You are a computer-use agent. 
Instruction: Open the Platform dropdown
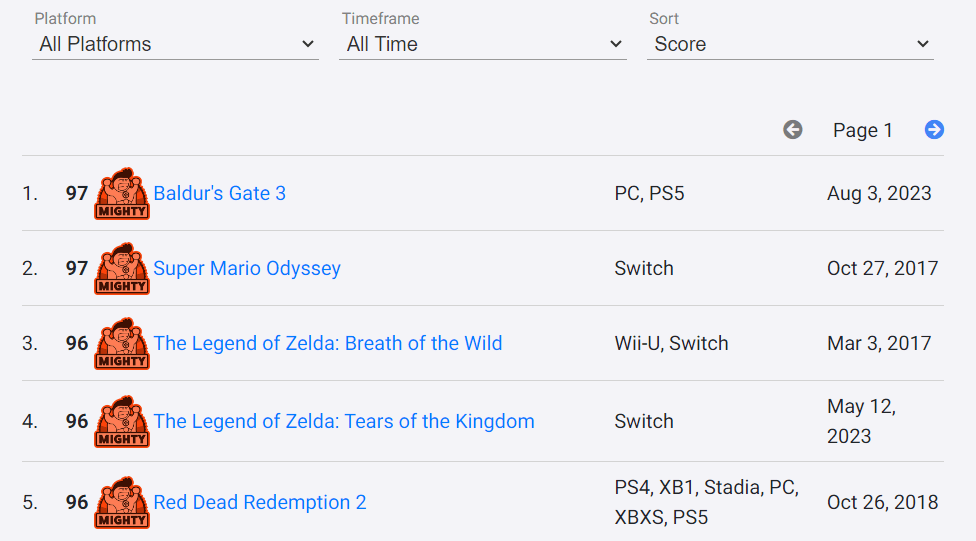175,44
